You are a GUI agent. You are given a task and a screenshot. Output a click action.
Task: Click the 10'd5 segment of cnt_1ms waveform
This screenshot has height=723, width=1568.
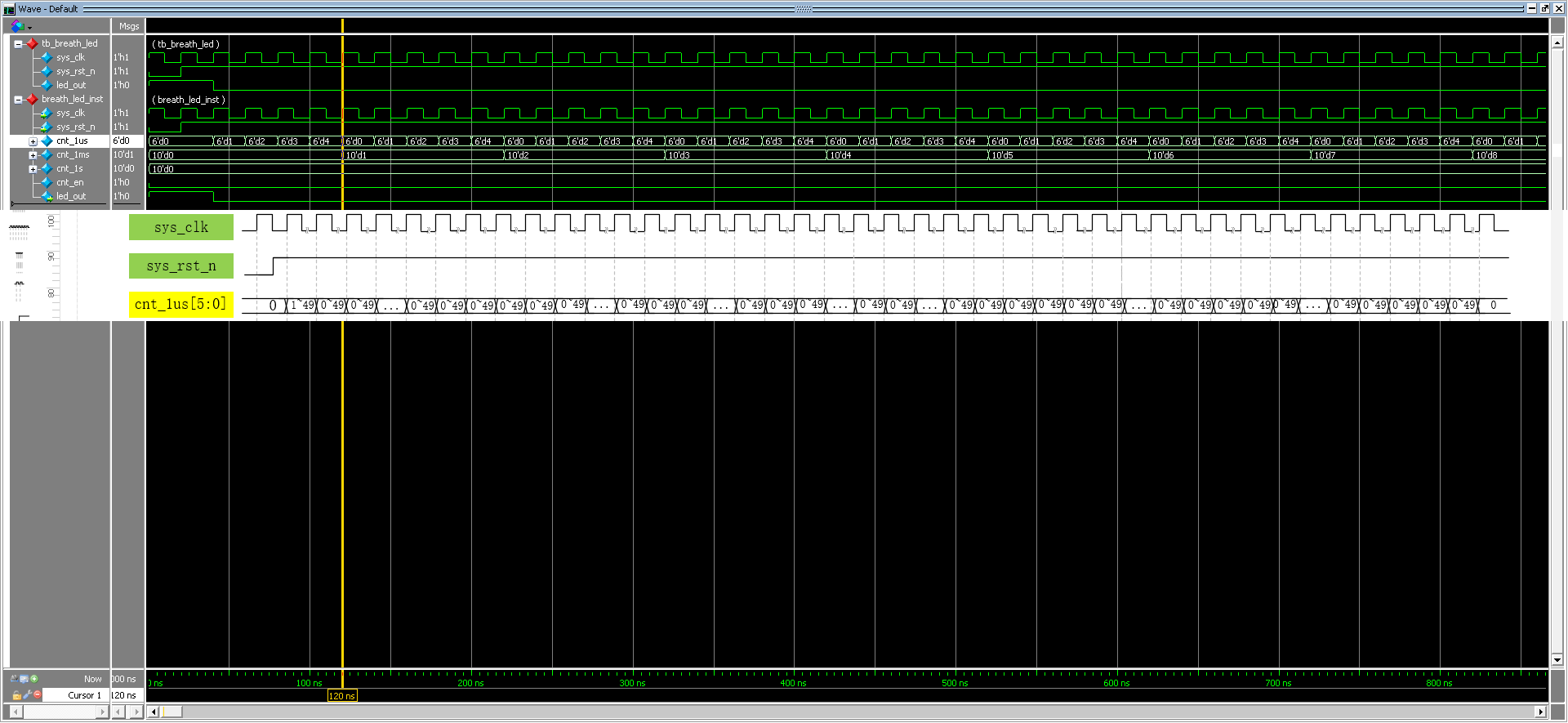(x=1068, y=155)
